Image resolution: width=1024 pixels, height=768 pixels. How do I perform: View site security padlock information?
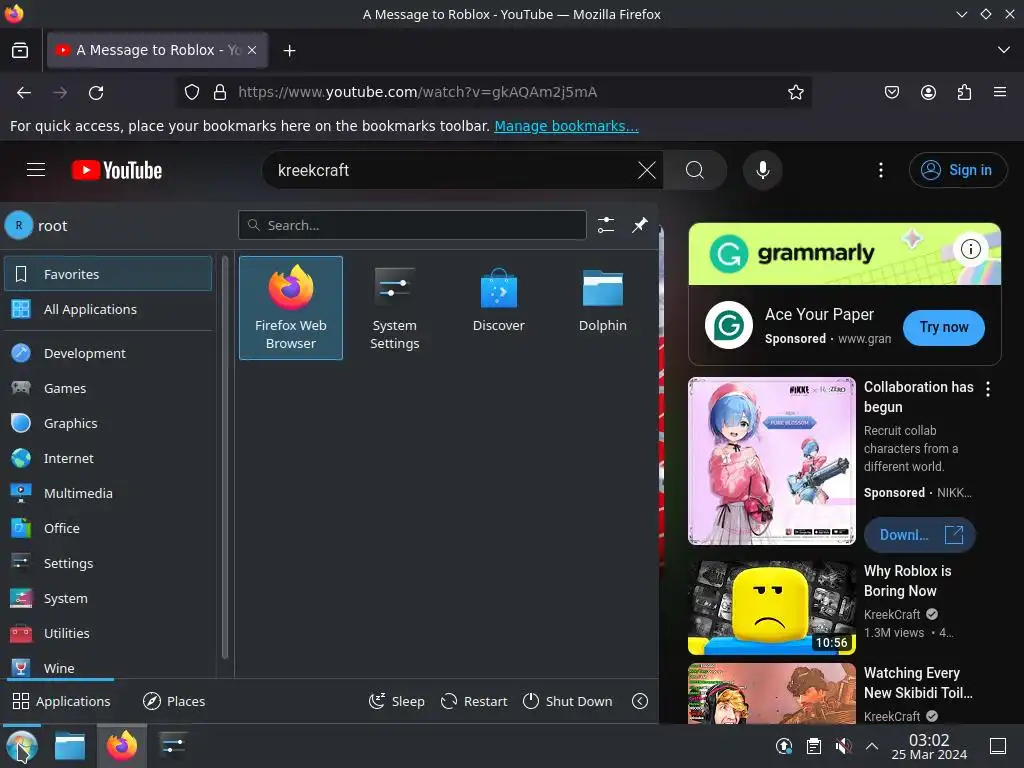pyautogui.click(x=220, y=93)
